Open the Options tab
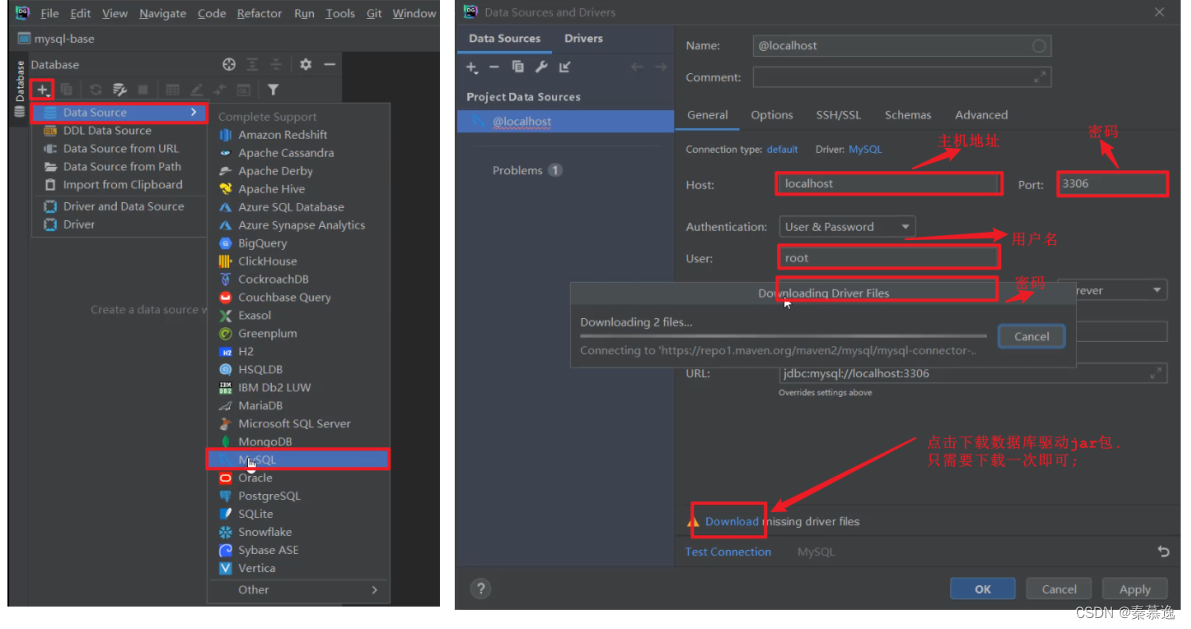Viewport: 1191px width, 629px height. 772,115
